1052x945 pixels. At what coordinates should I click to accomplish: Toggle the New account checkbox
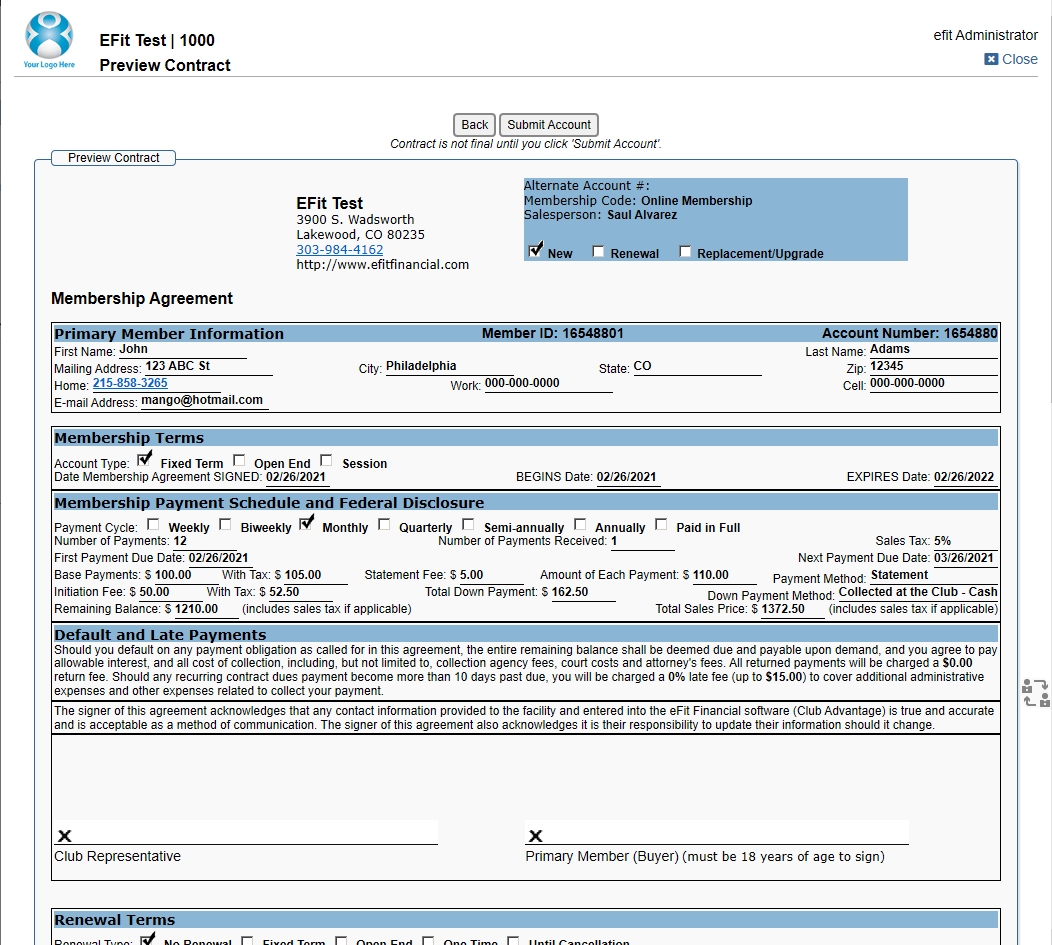pyautogui.click(x=535, y=251)
